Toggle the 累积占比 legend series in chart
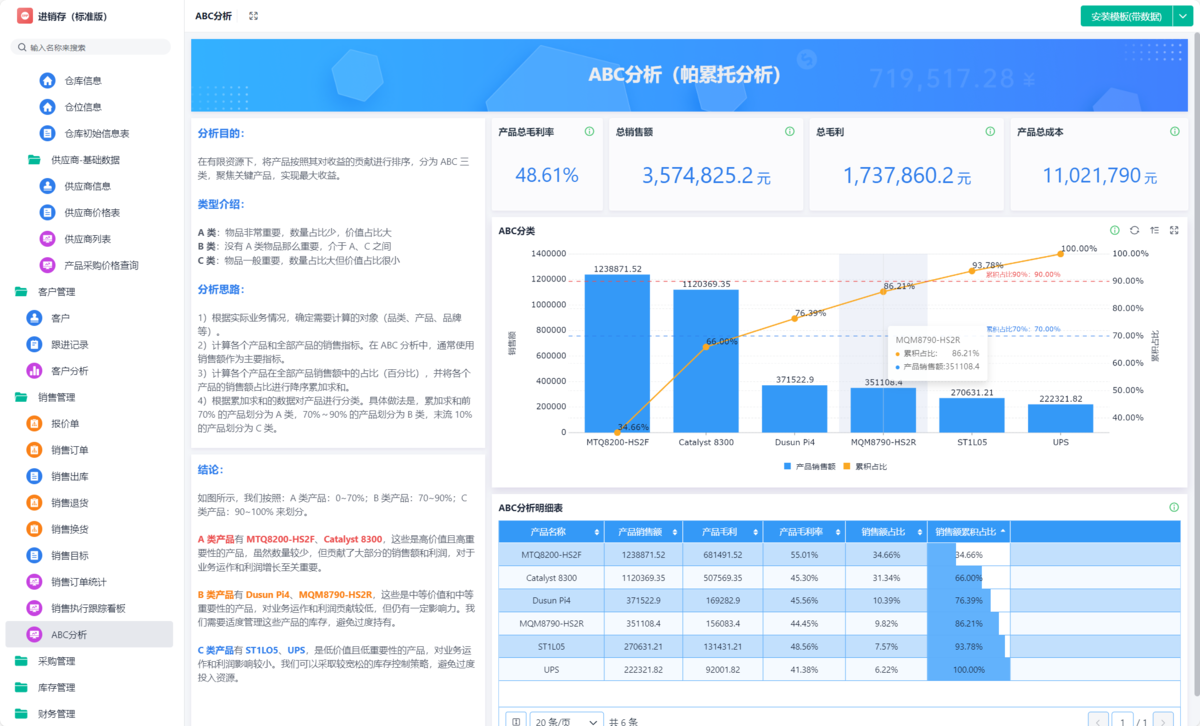The height and width of the screenshot is (726, 1200). [865, 466]
